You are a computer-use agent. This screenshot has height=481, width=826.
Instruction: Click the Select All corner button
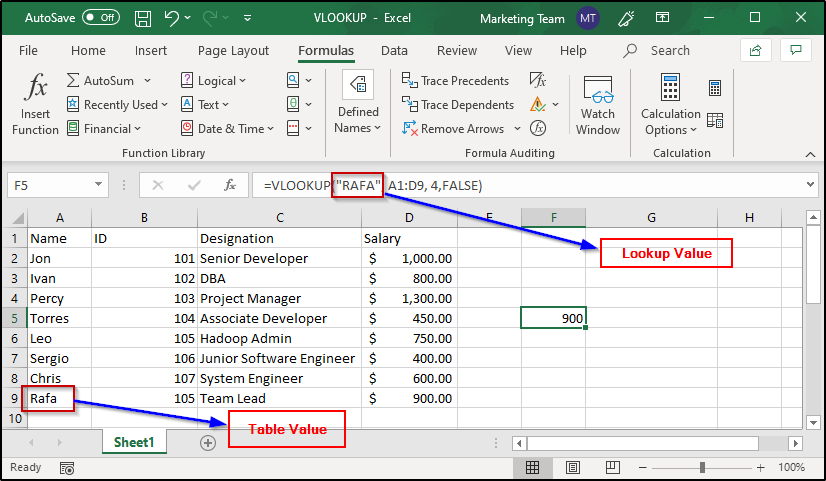(17, 218)
